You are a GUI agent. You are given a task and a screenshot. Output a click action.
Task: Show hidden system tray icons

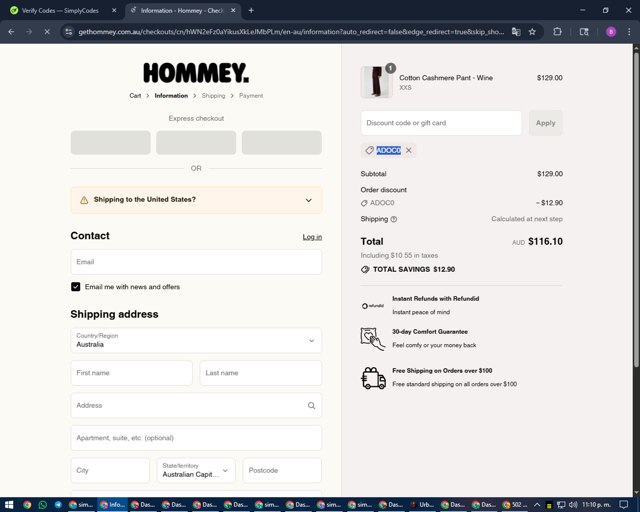click(x=537, y=505)
